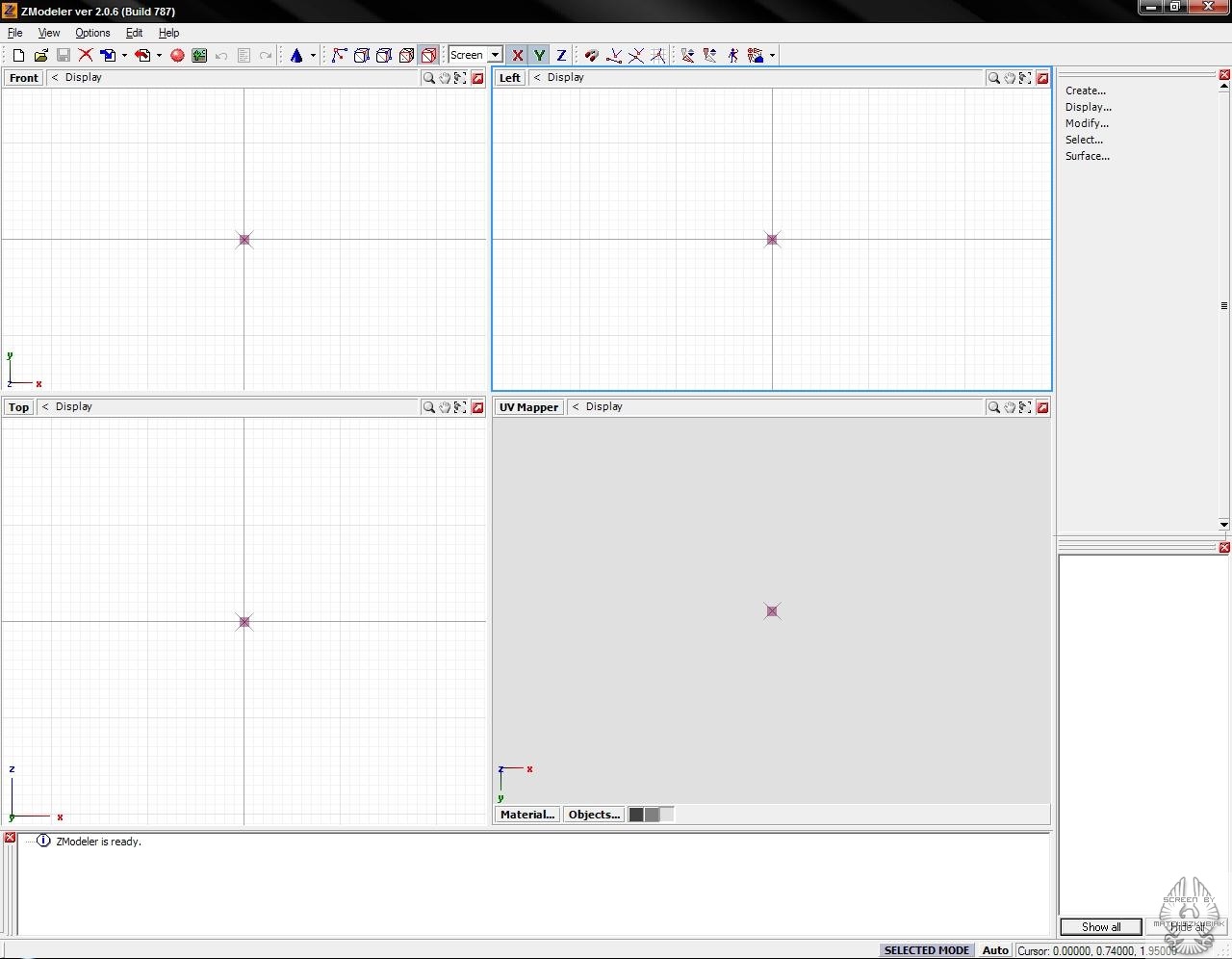Open the Materials editor red sphere icon
This screenshot has width=1232, height=959.
tap(177, 55)
